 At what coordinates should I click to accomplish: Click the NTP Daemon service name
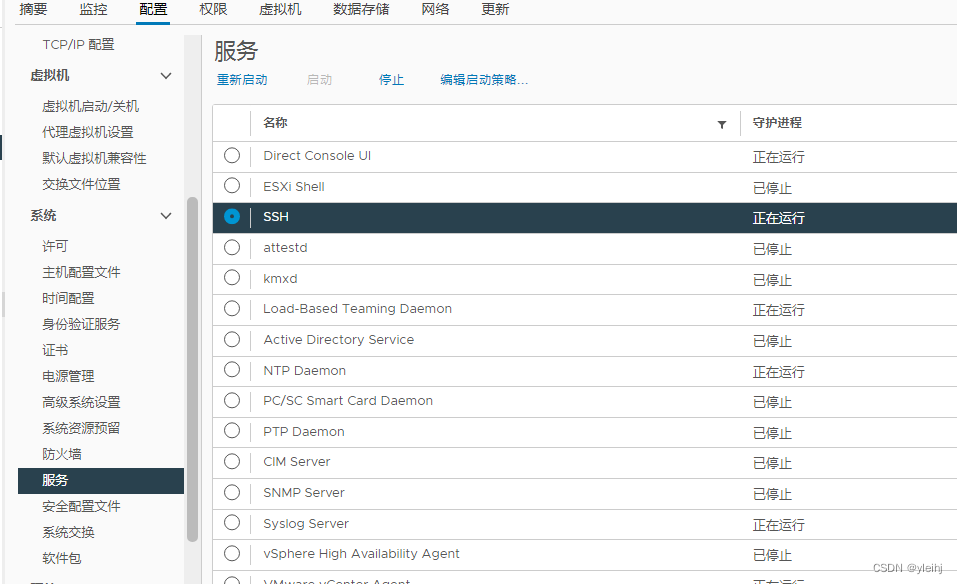[305, 370]
